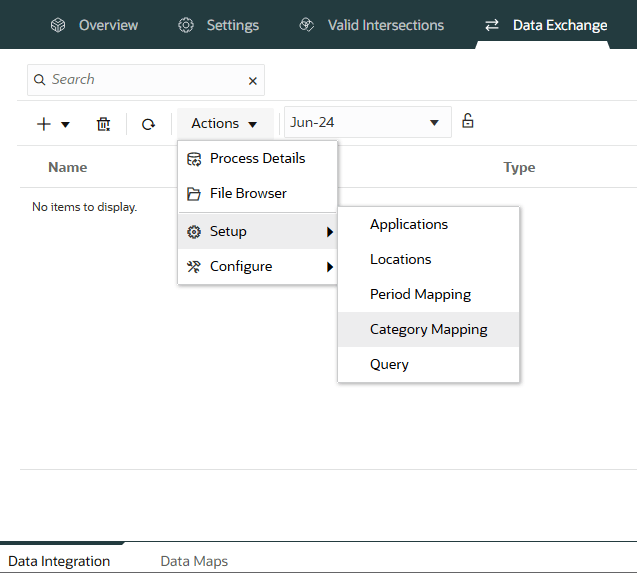Clear search with the X icon
The width and height of the screenshot is (637, 573).
[x=252, y=81]
